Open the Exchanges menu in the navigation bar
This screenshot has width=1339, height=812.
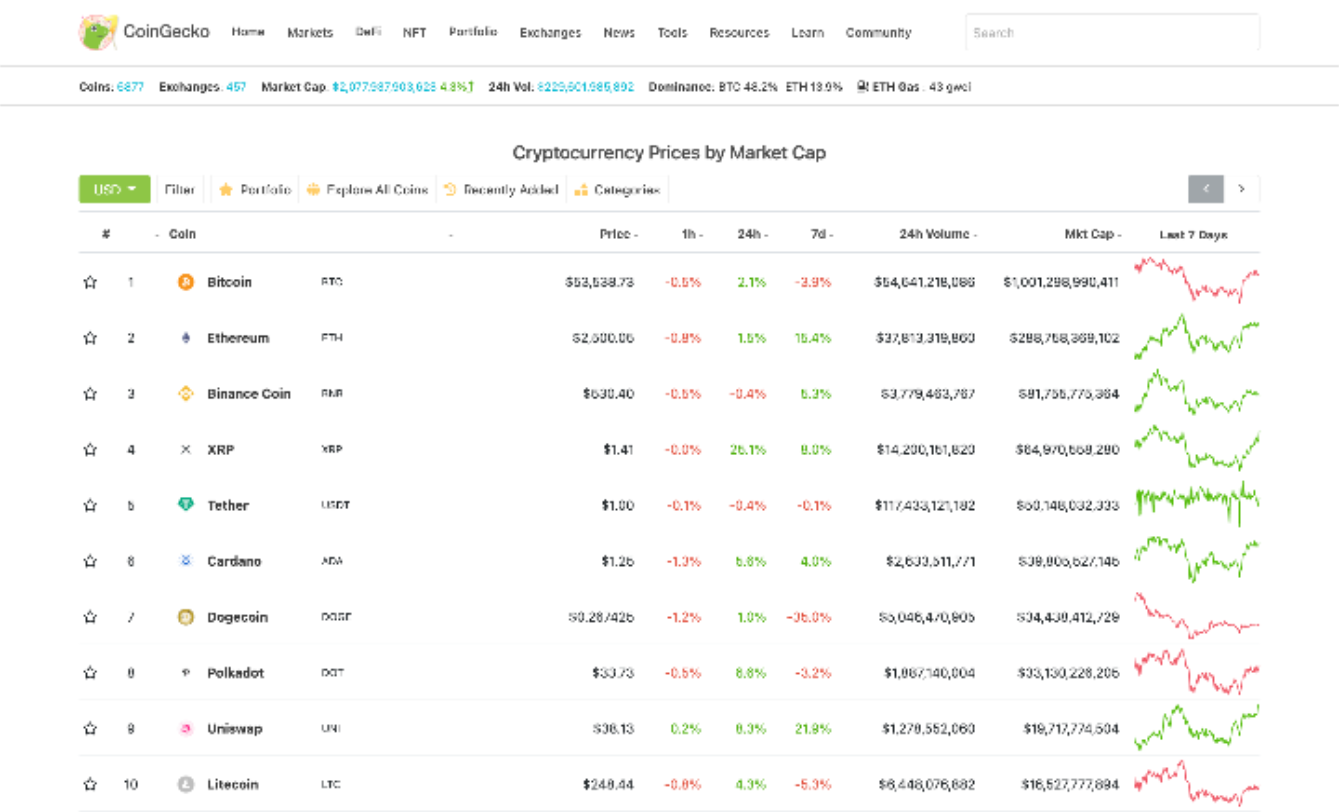click(x=550, y=32)
